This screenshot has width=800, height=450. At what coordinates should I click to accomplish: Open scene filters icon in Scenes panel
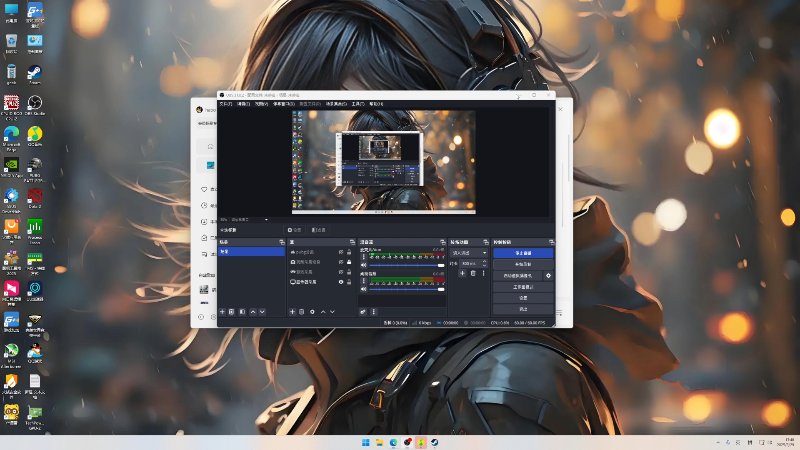click(242, 312)
